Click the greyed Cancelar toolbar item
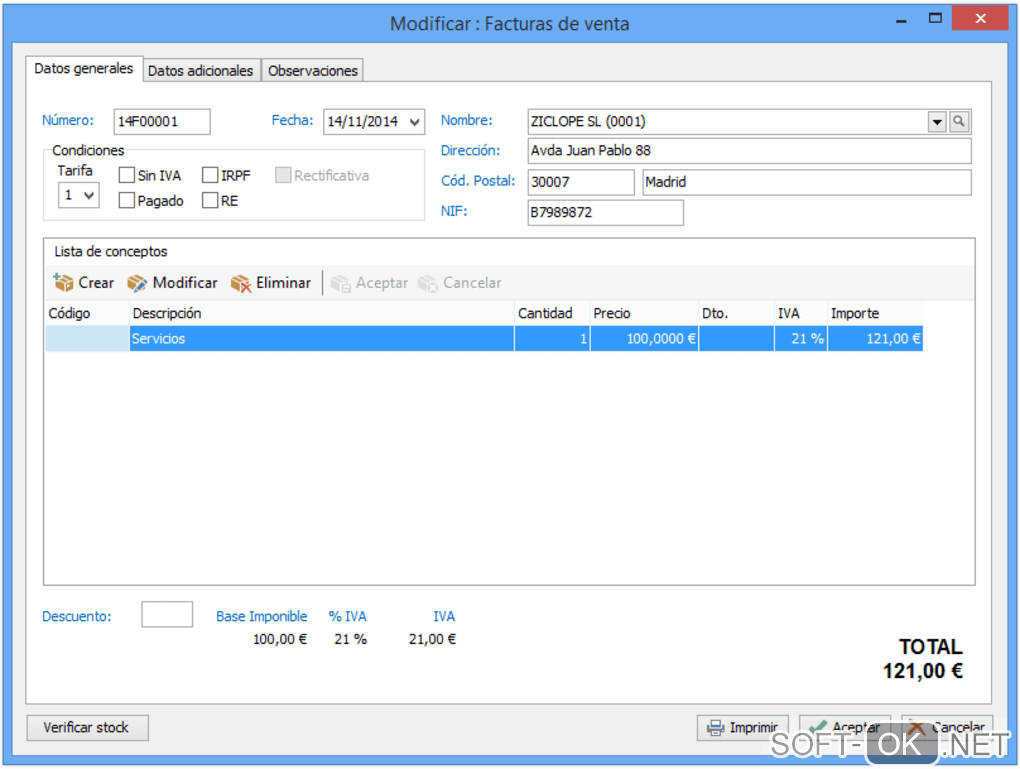Image resolution: width=1020 pixels, height=769 pixels. [x=460, y=283]
